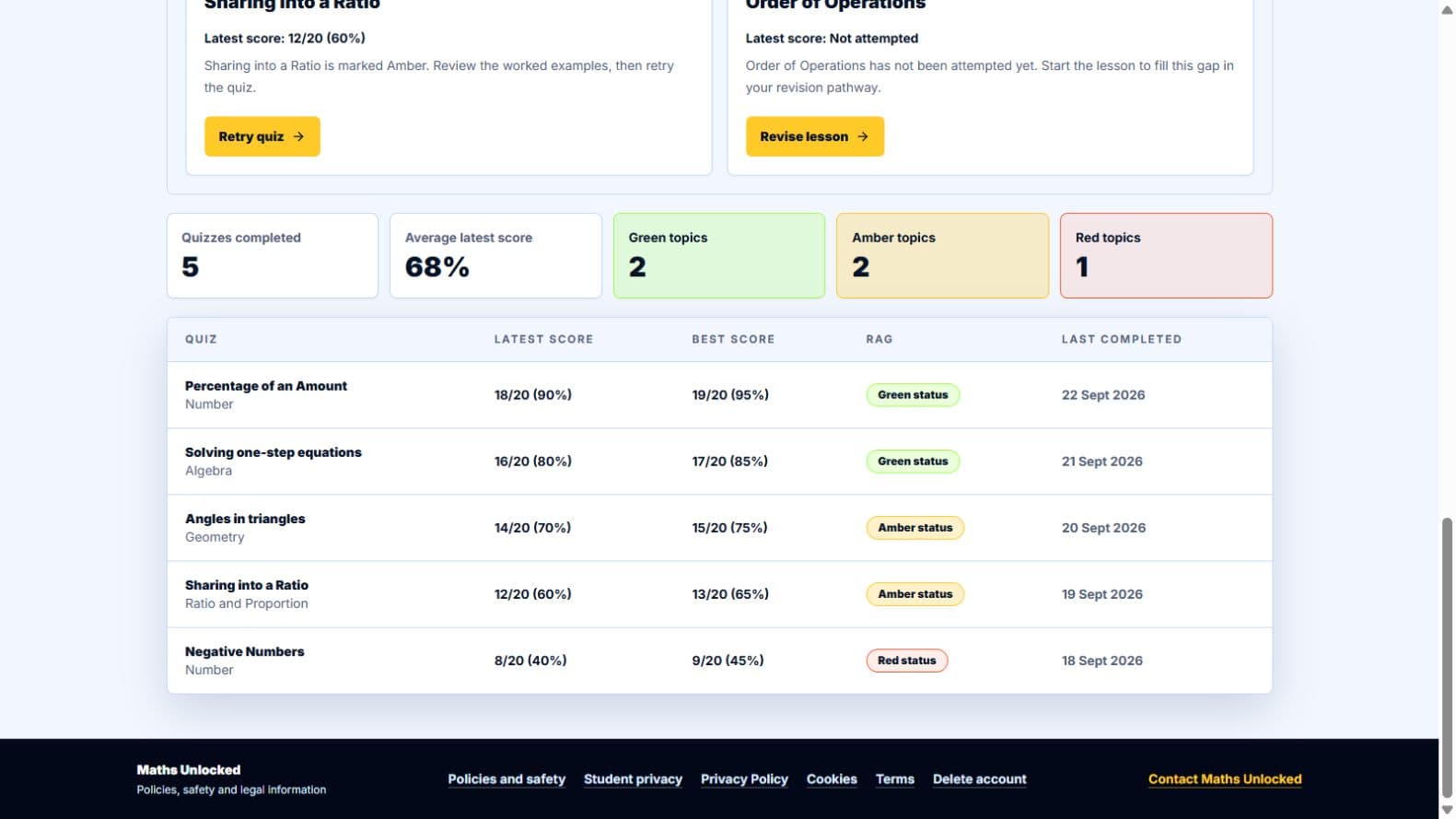Open the Terms footer link
1456x819 pixels.
(895, 779)
